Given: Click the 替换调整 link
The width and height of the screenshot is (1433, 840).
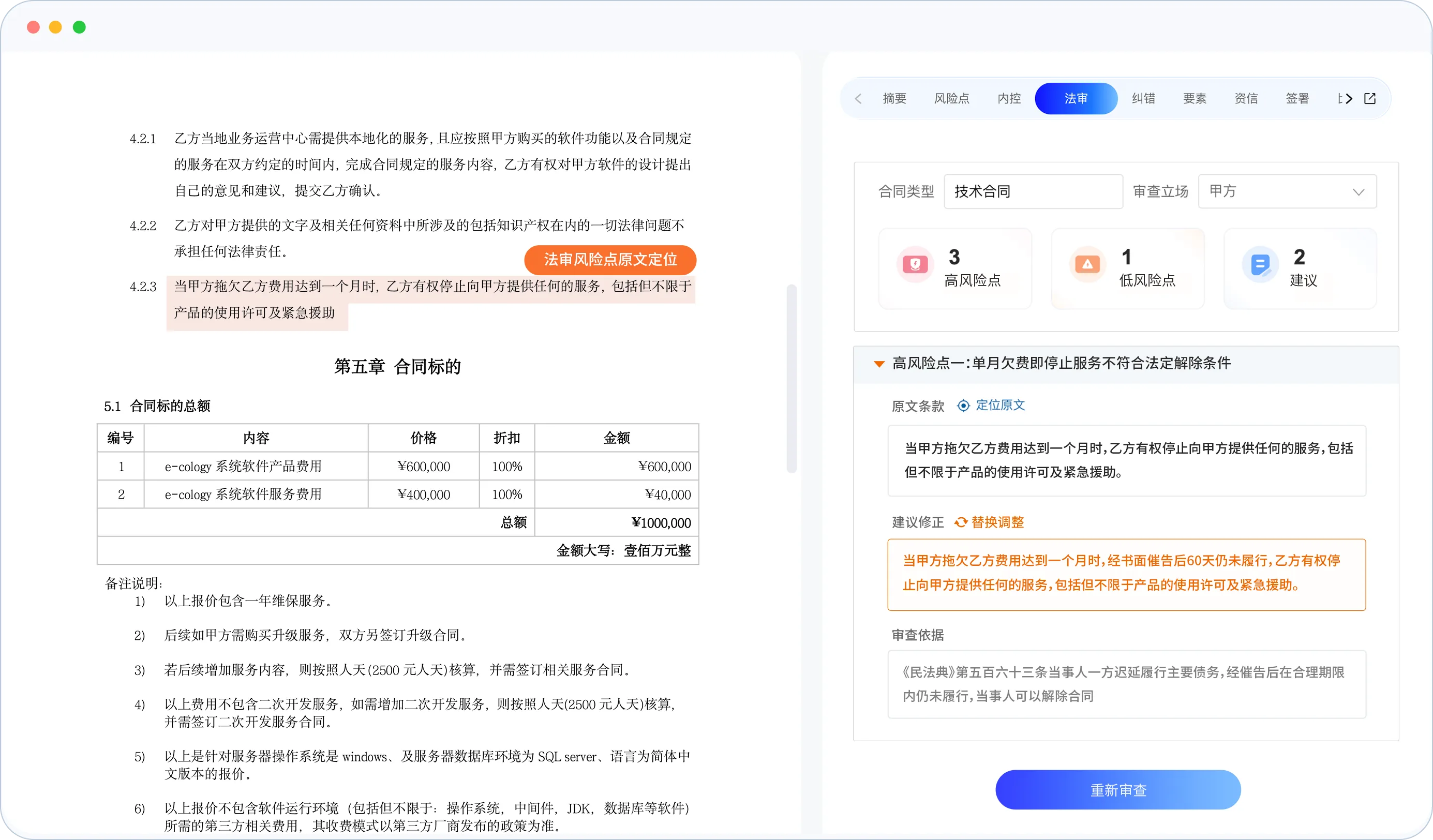Looking at the screenshot, I should point(997,522).
